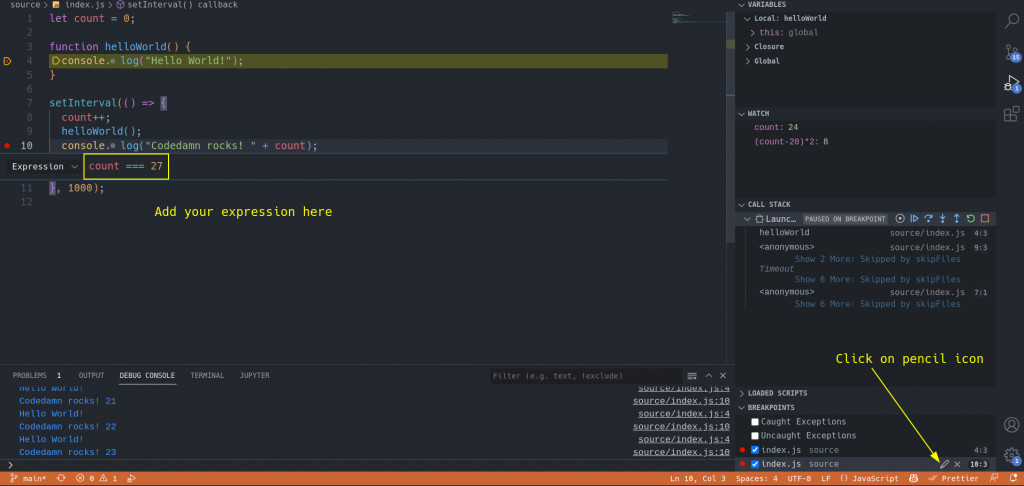Screen dimensions: 1024x486
Task: Open the Extensions view
Action: pyautogui.click(x=1011, y=114)
